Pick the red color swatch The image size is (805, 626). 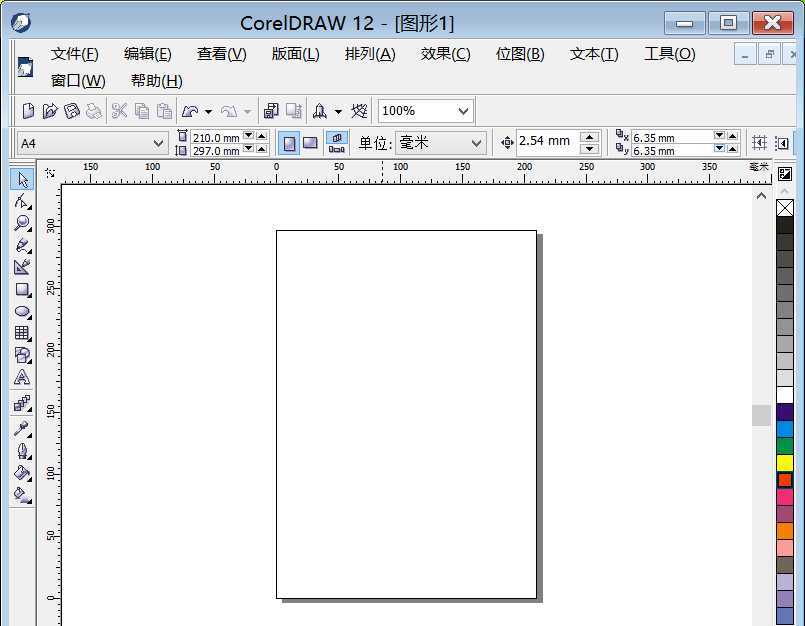coord(784,480)
